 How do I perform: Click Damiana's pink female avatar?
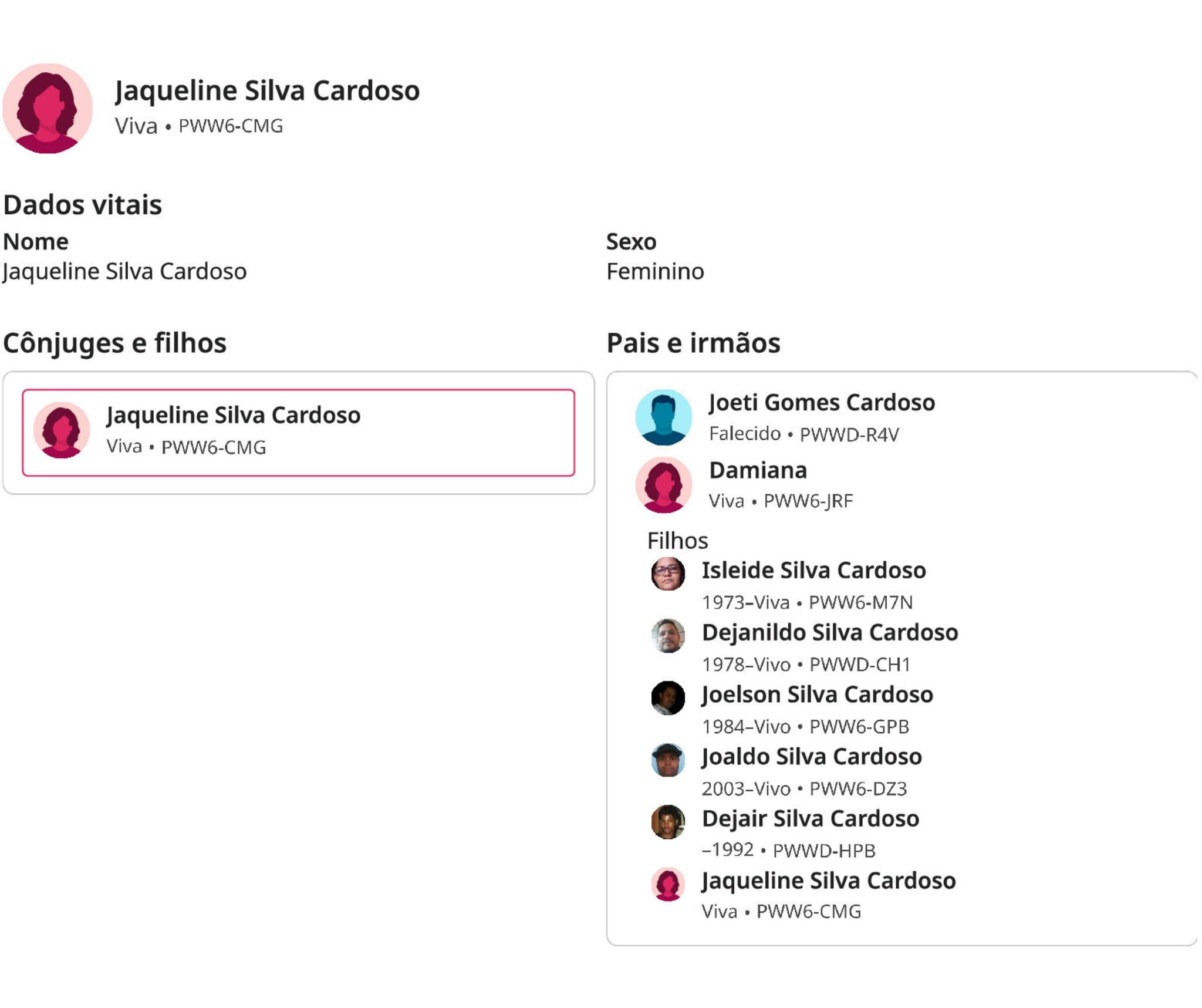click(x=663, y=485)
